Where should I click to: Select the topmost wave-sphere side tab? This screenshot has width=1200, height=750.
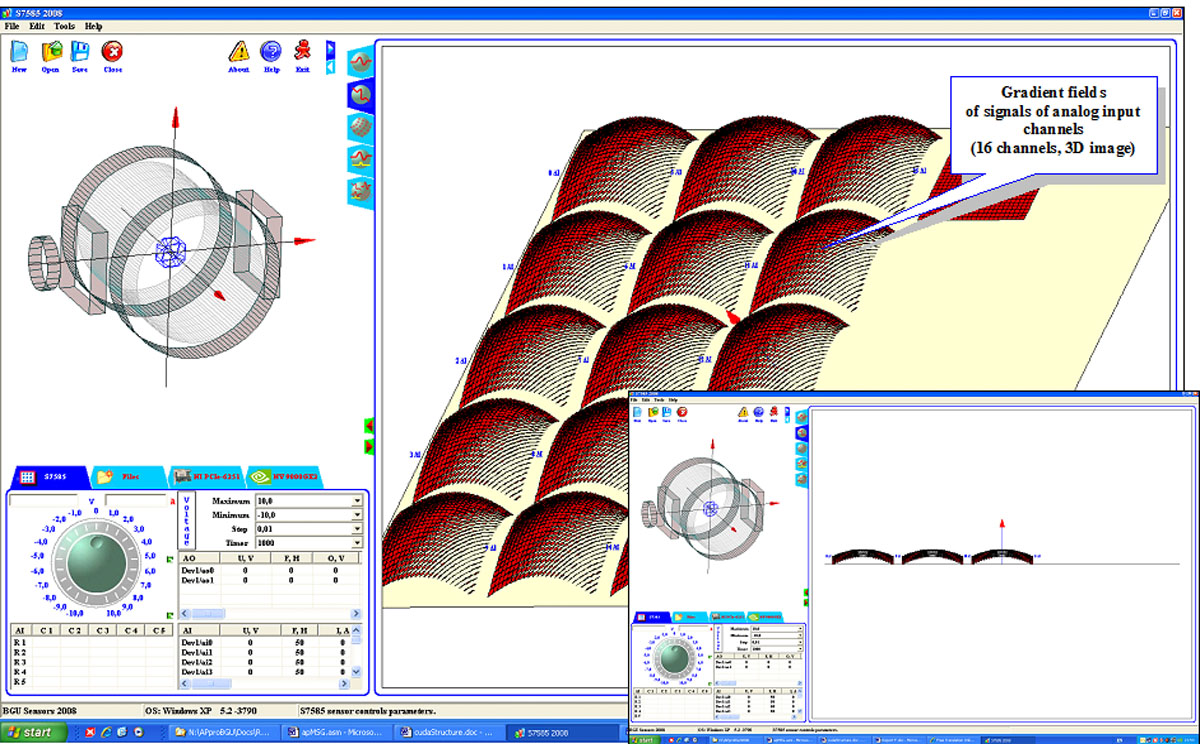[360, 62]
